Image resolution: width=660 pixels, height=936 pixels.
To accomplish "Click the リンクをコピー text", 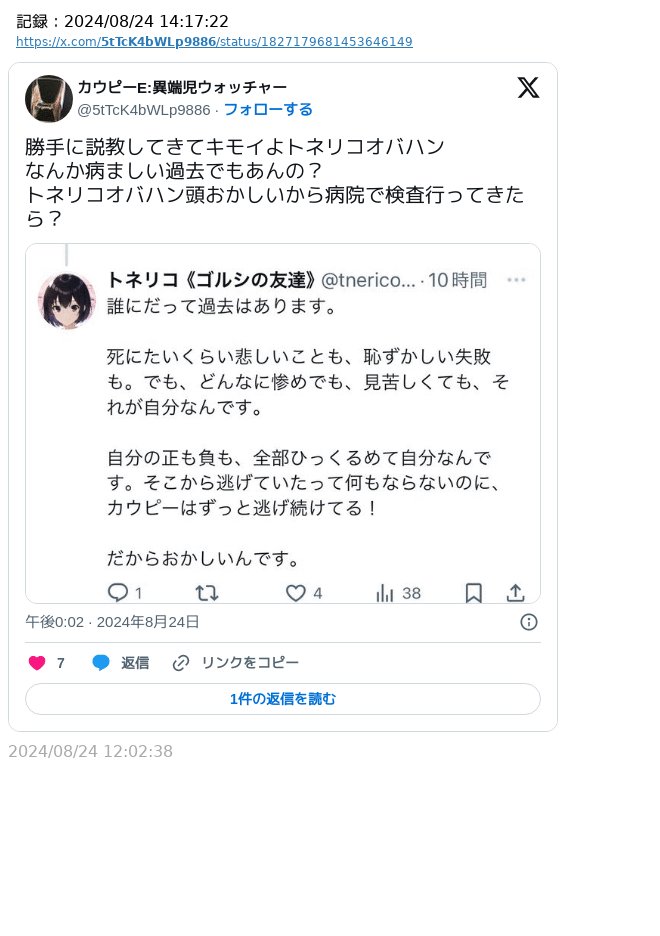I will click(x=250, y=663).
